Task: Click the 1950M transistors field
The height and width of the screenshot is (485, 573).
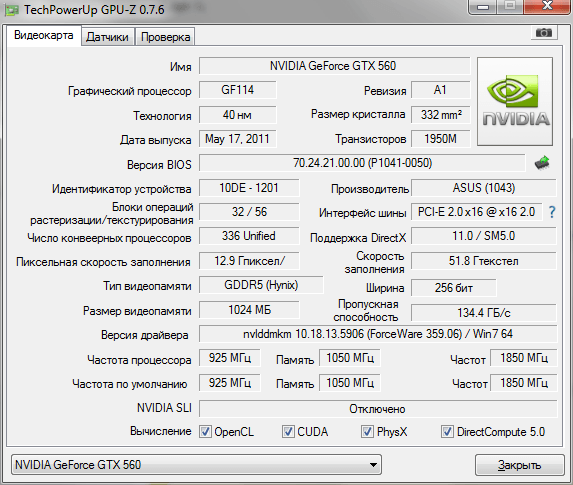Action: 440,139
